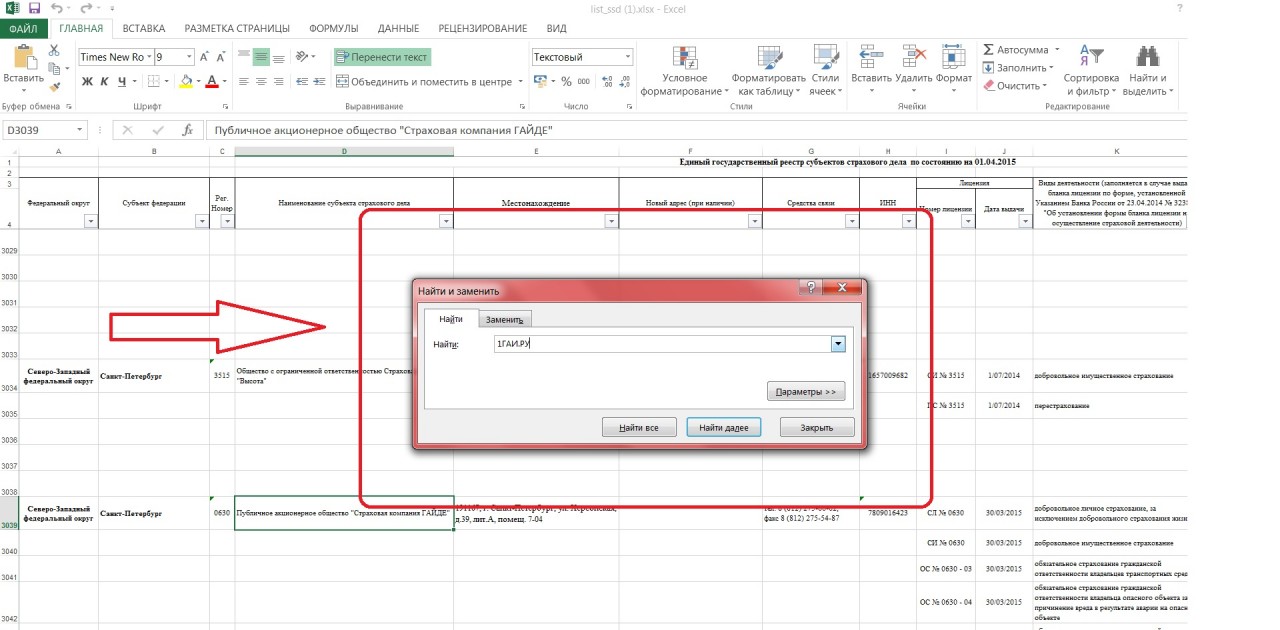Image resolution: width=1280 pixels, height=630 pixels.
Task: Open font color dropdown arrow
Action: point(226,82)
